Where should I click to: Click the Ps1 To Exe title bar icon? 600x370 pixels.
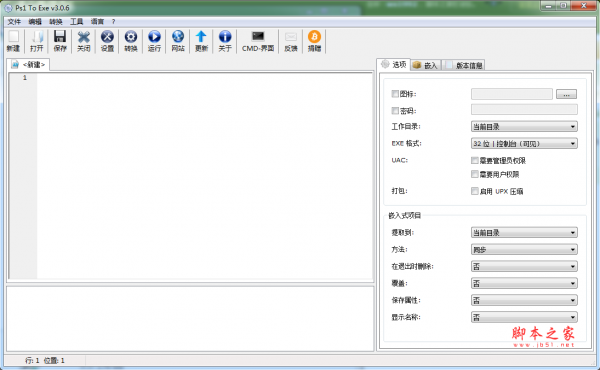8,8
